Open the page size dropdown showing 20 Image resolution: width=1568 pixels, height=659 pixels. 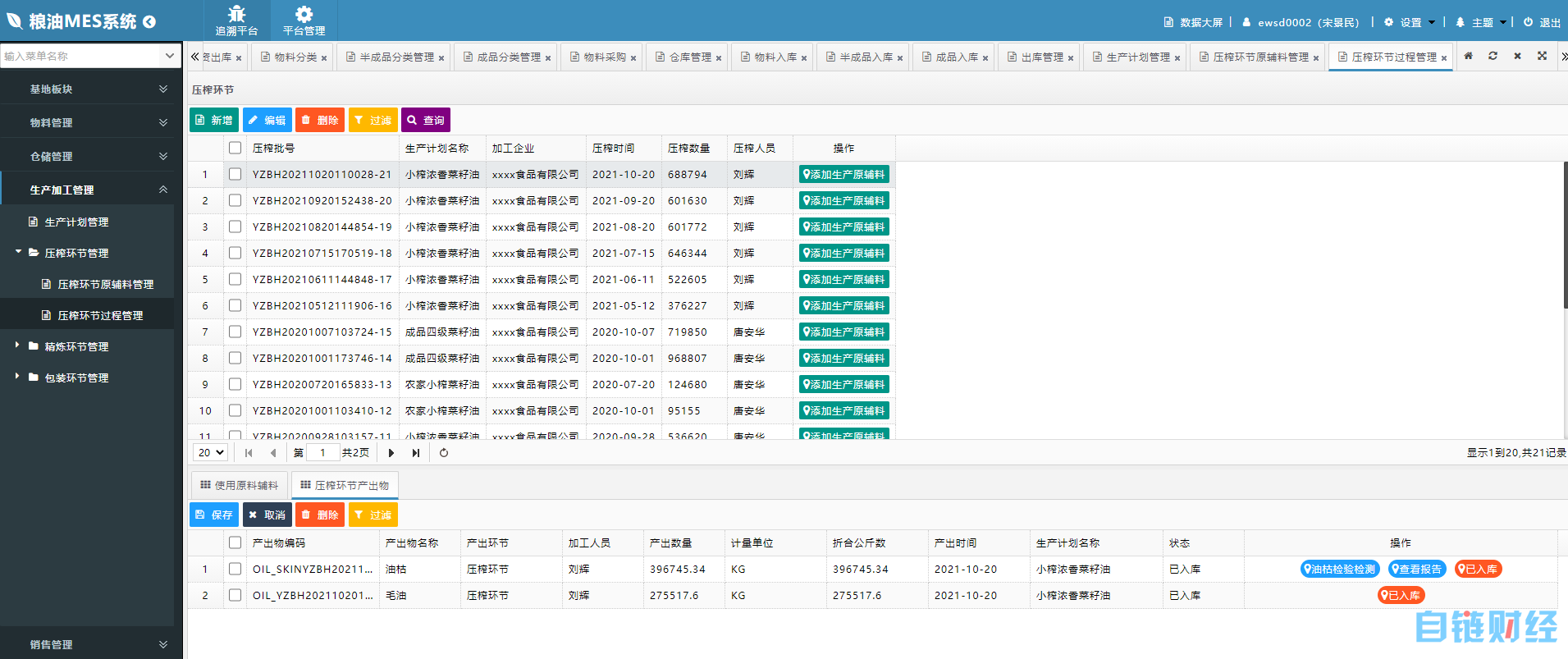(210, 453)
